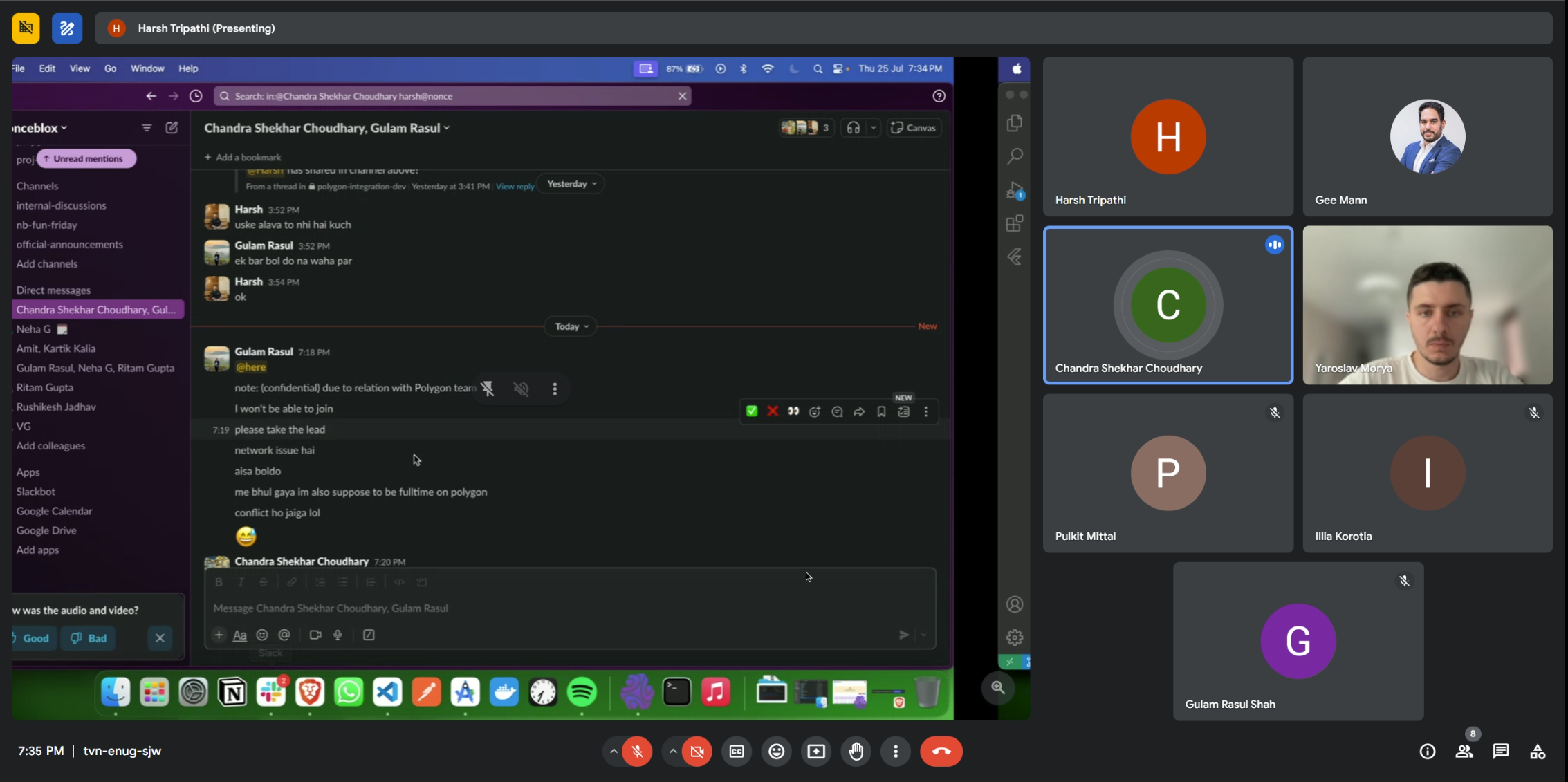
Task: Attach a file using the composer plus icon
Action: [x=219, y=635]
